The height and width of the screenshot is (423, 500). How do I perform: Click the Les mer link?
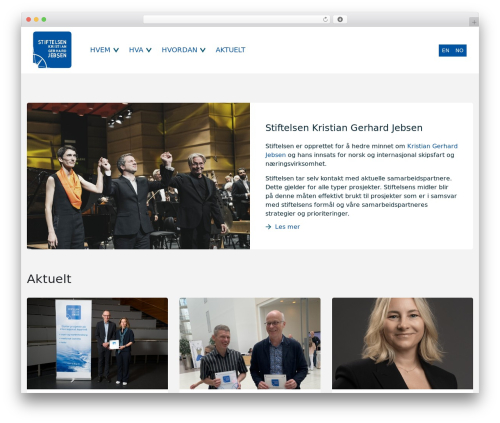[x=287, y=227]
